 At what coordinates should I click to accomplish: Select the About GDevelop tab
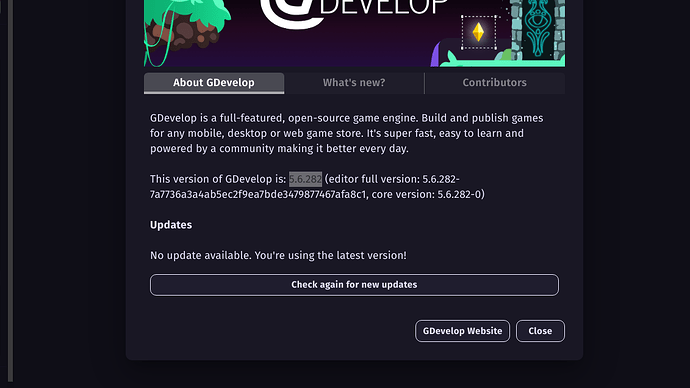tap(214, 83)
